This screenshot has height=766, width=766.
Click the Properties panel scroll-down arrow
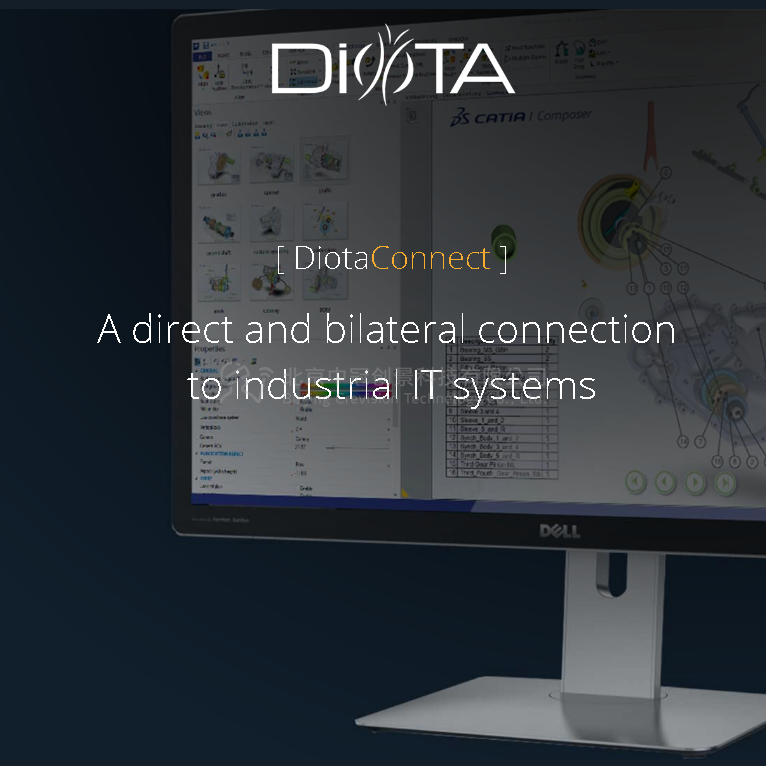pos(395,494)
